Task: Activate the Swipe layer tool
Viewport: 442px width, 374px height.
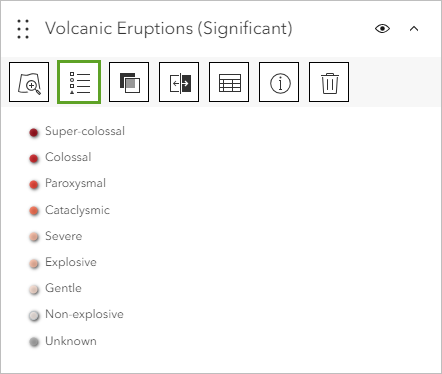Action: point(179,82)
